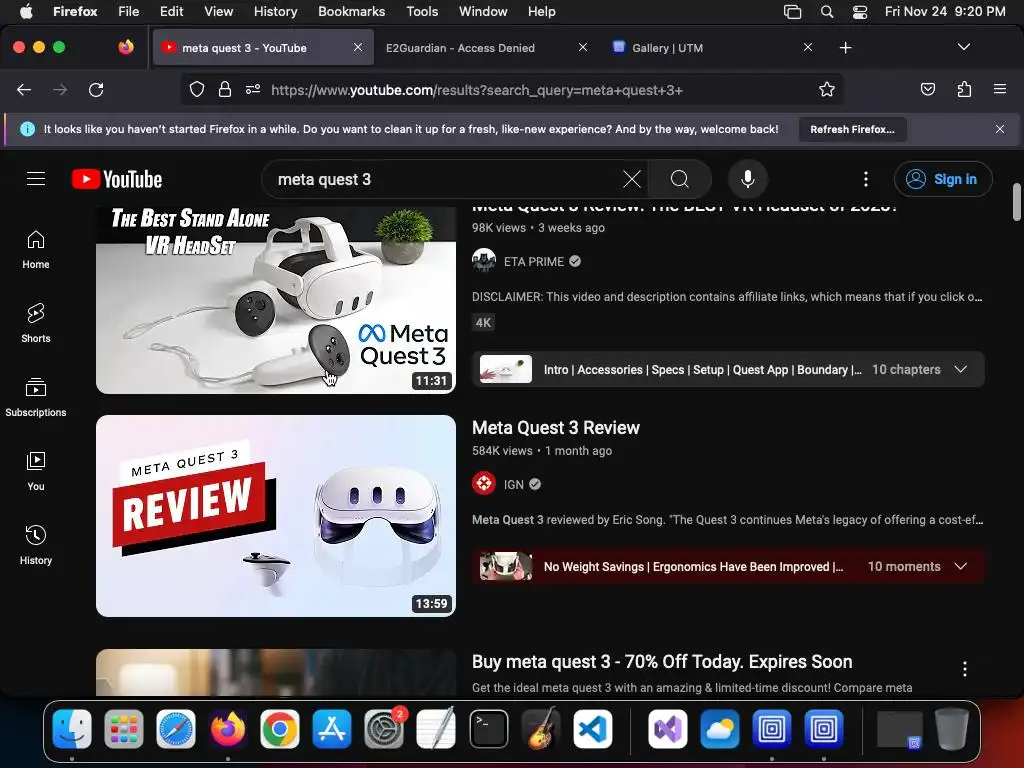Click the Refresh Firefox… button
Screen dimensions: 1024x768
click(x=852, y=129)
